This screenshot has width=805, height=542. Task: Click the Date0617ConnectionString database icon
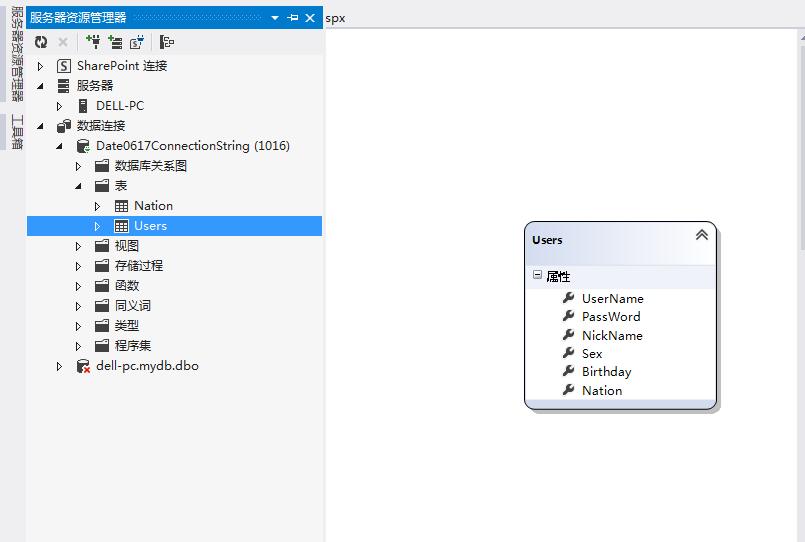83,146
